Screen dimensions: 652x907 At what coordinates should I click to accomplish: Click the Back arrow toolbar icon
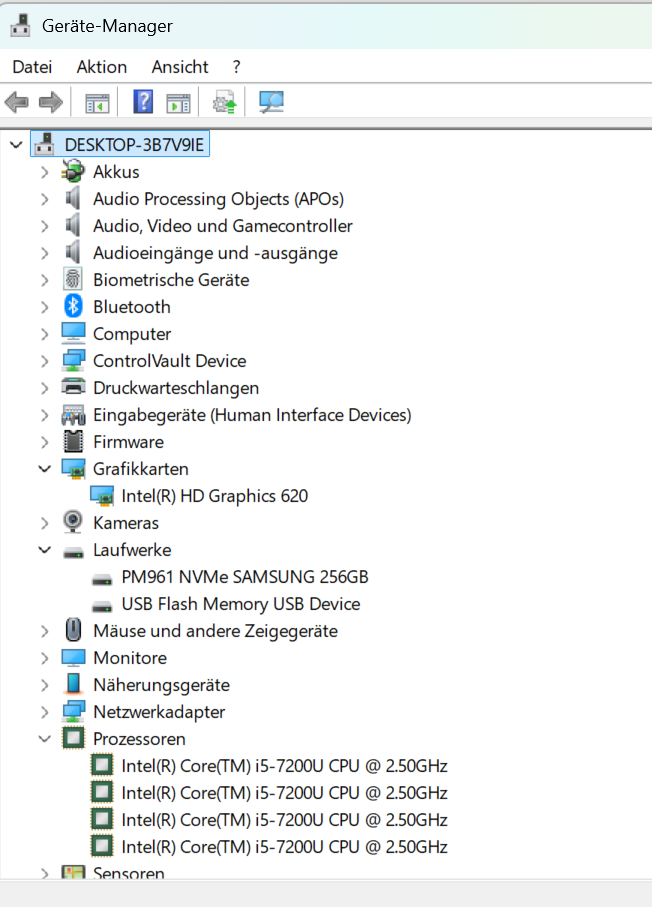(x=16, y=102)
